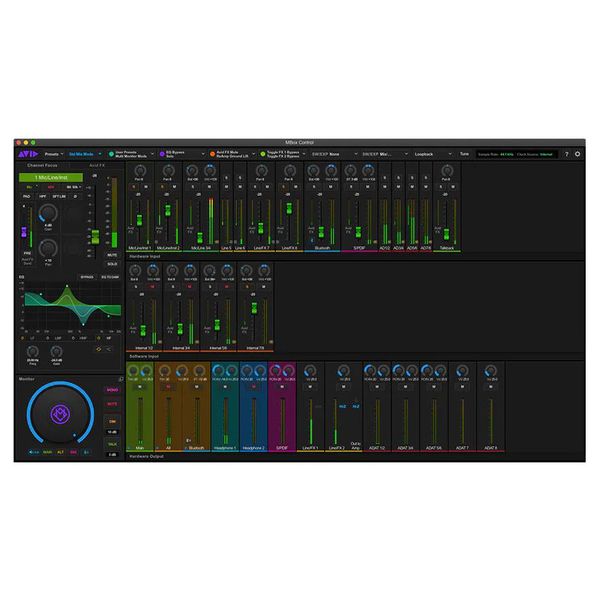
Task: Toggle the phase invert Ø button
Action: (75, 196)
